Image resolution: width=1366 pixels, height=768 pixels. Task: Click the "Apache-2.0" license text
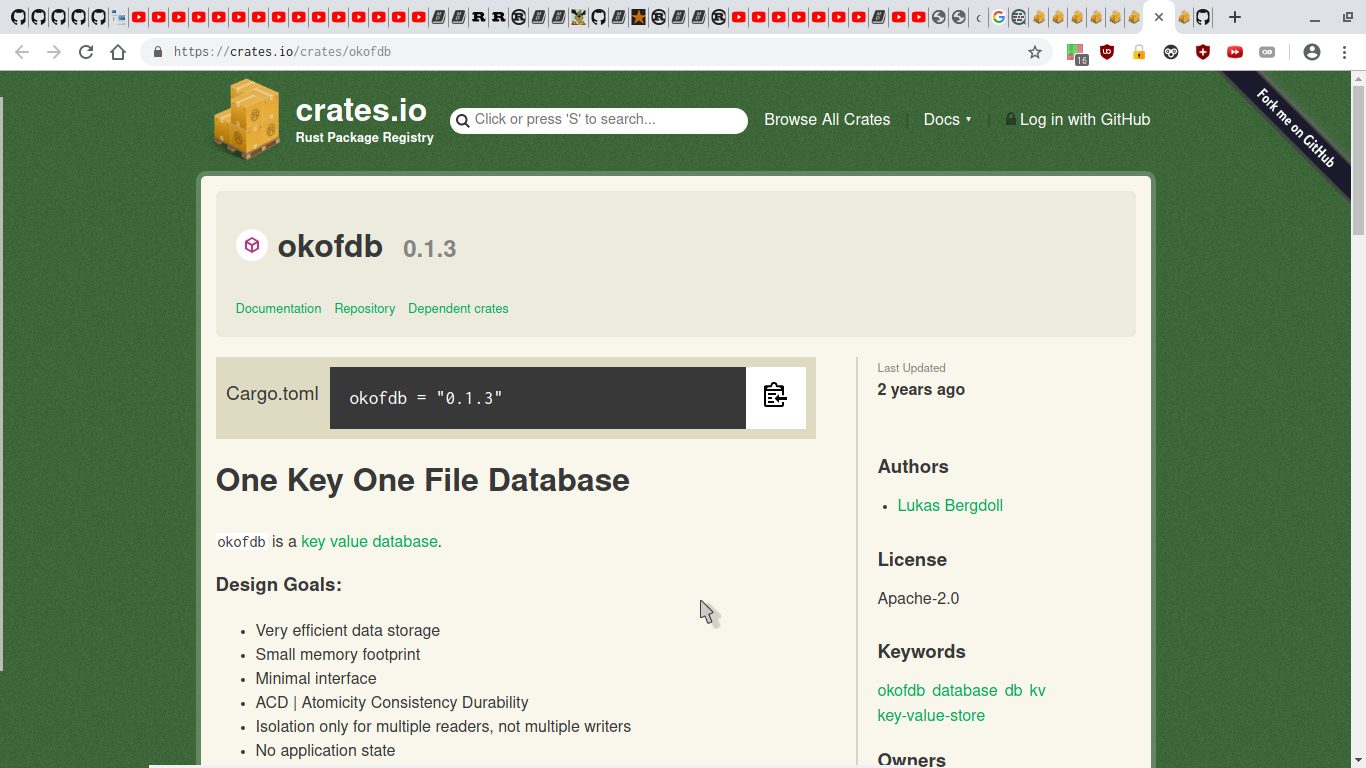pos(918,598)
